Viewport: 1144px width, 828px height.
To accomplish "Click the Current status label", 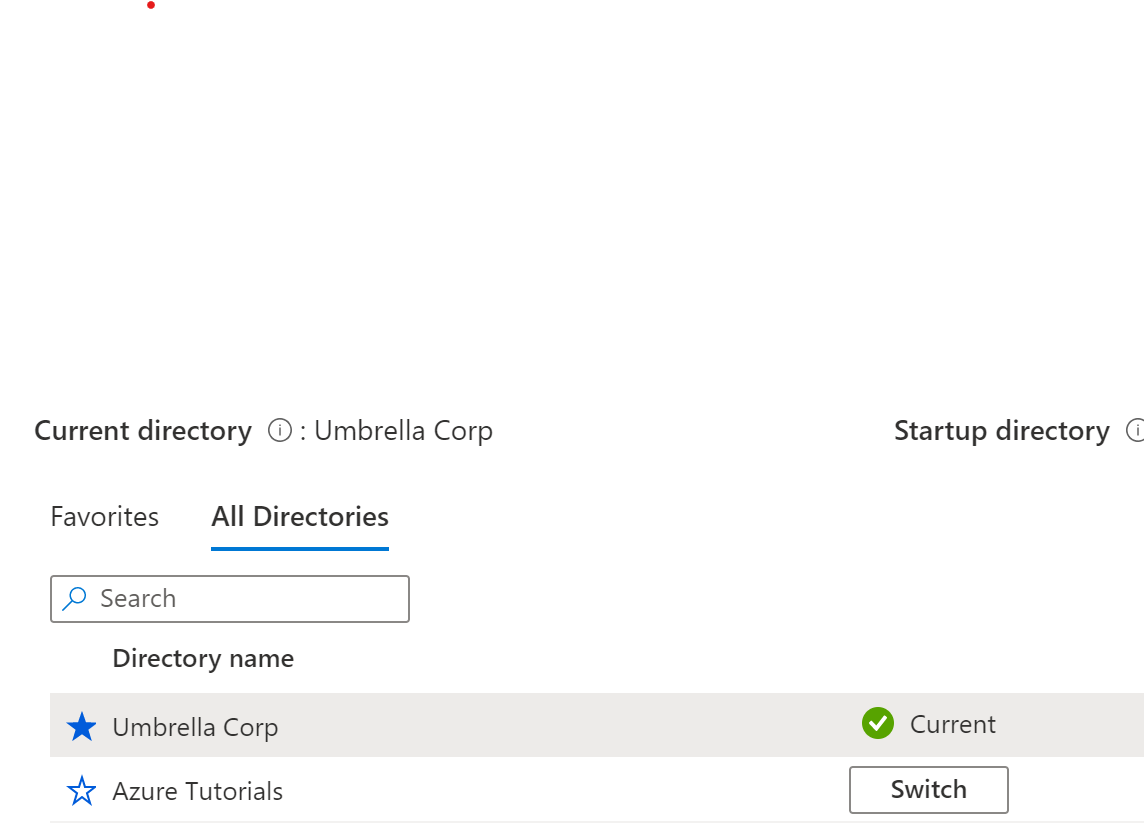I will click(952, 724).
